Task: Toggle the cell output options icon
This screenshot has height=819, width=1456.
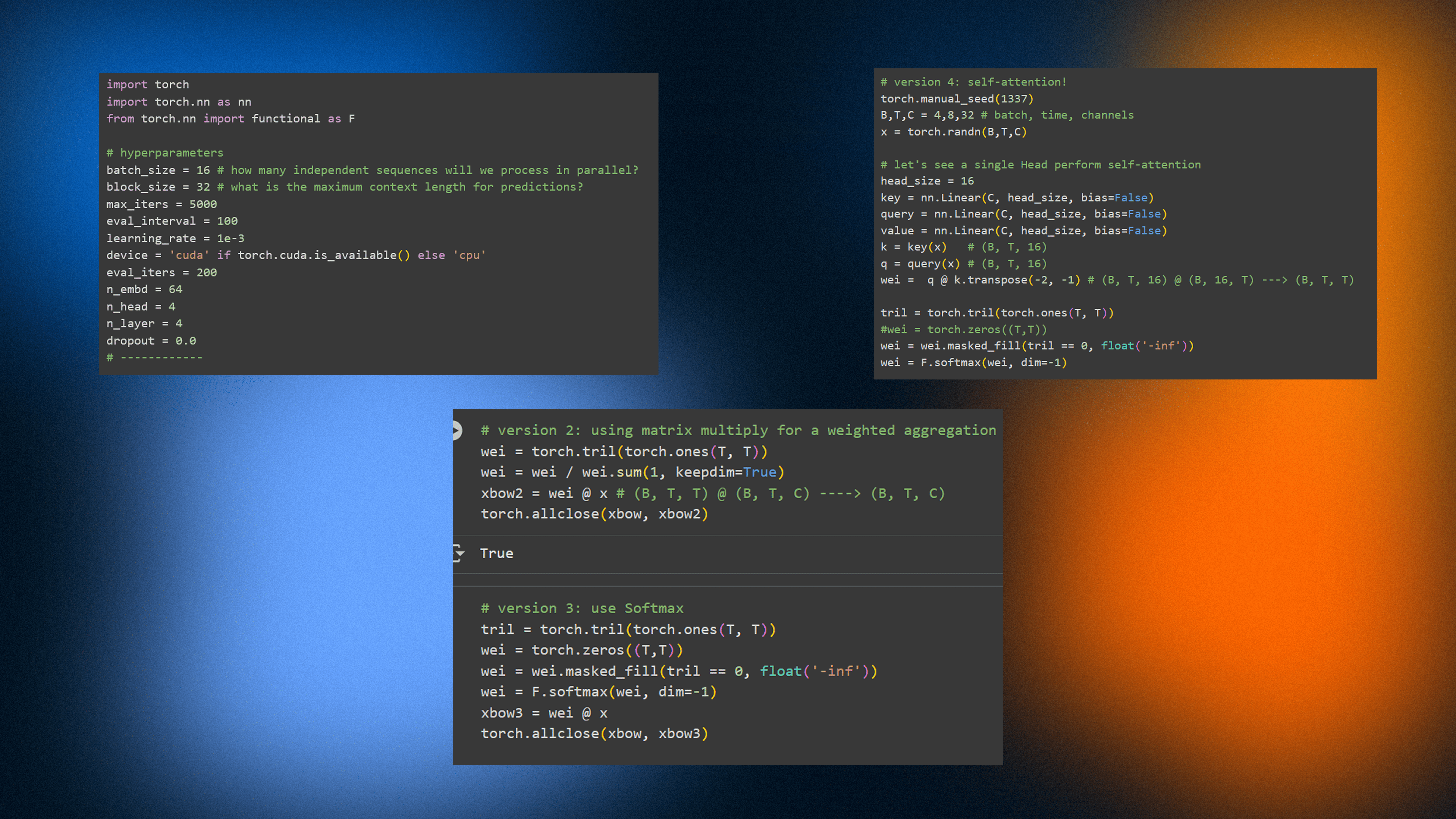Action: (x=458, y=553)
